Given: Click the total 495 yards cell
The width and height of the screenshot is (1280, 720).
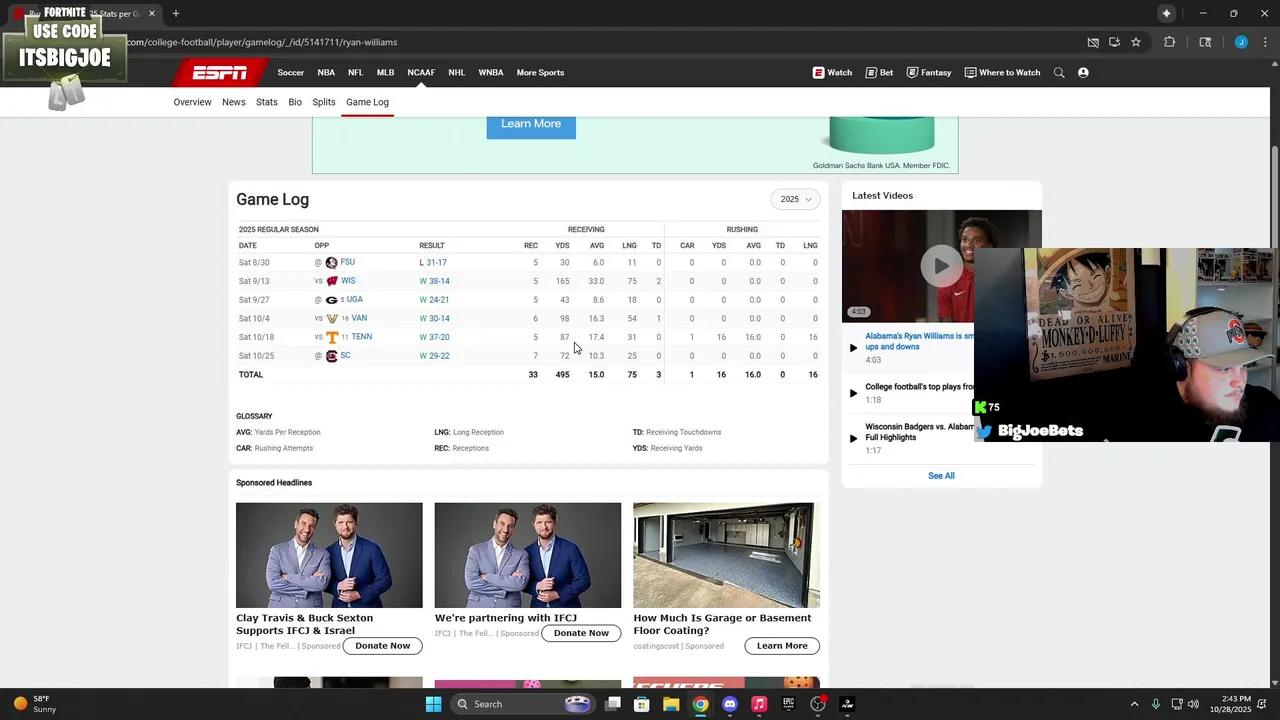Looking at the screenshot, I should (562, 375).
